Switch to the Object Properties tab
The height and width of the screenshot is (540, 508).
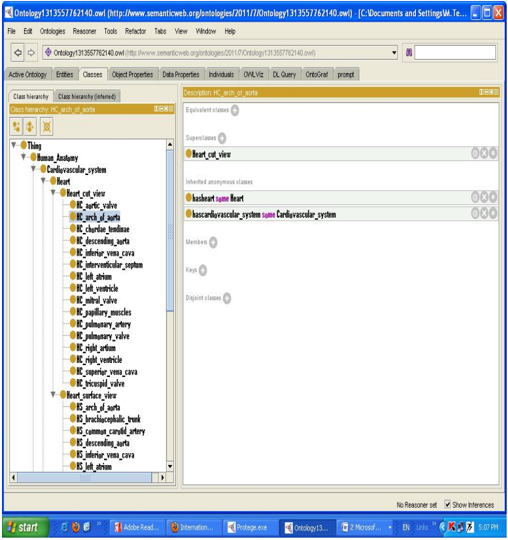(132, 74)
